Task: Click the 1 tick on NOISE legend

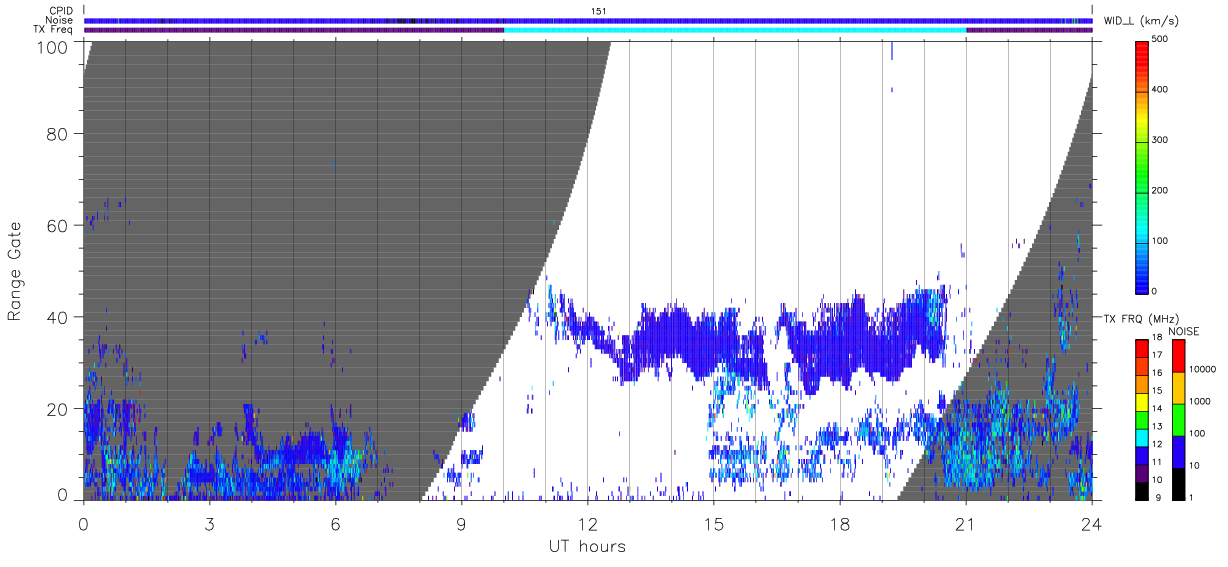Action: pyautogui.click(x=1192, y=497)
